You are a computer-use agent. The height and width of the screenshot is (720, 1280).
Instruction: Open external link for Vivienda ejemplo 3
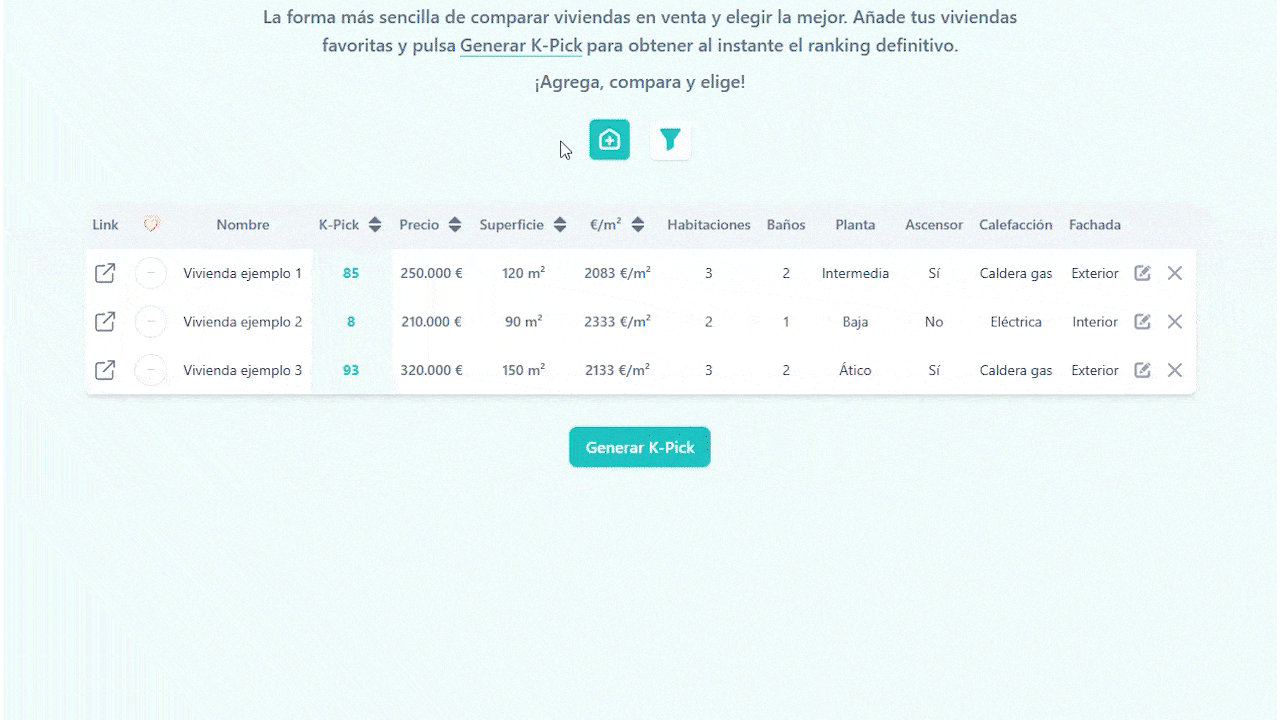pos(105,370)
